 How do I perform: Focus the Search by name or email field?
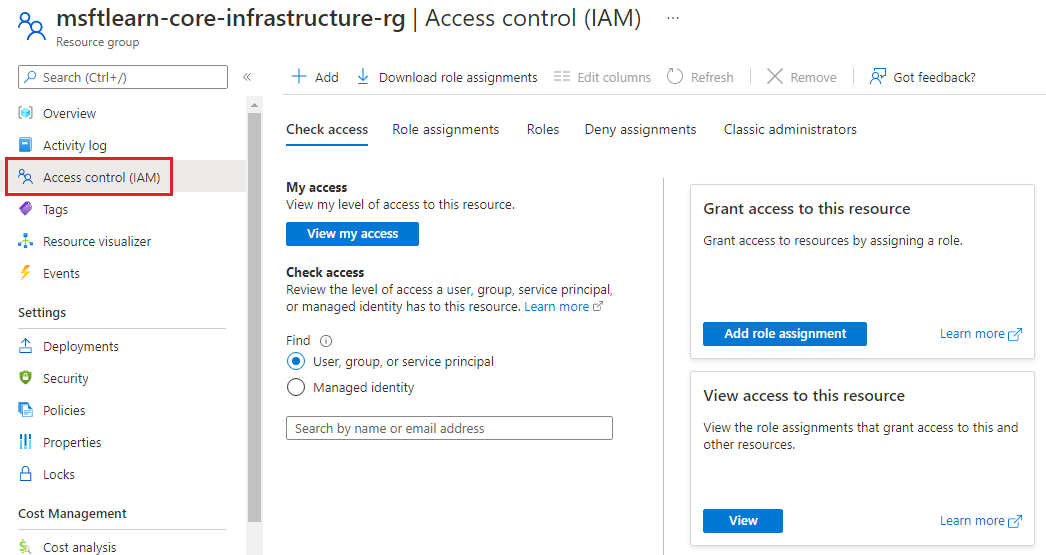450,428
